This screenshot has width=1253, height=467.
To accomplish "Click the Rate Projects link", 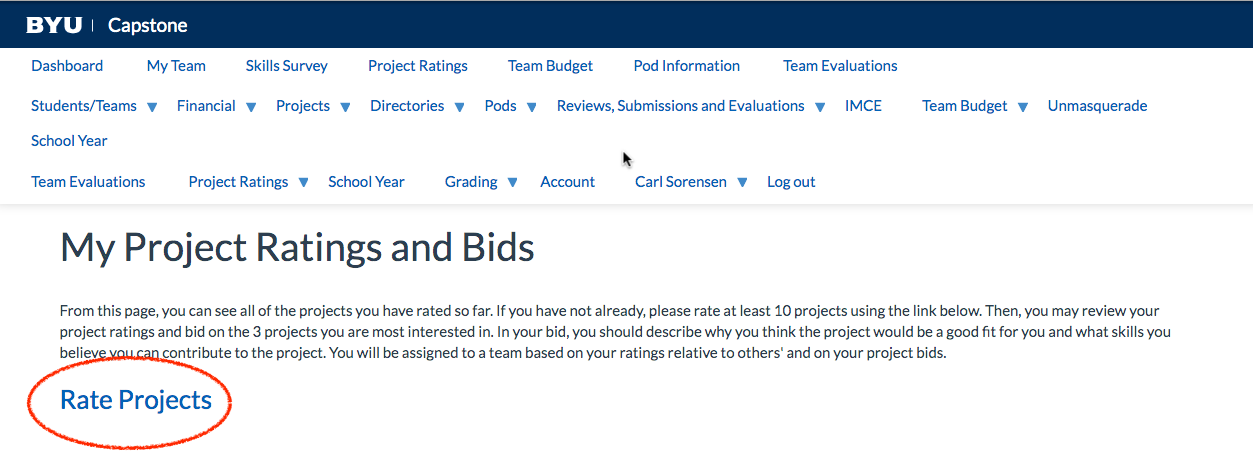I will [x=136, y=400].
